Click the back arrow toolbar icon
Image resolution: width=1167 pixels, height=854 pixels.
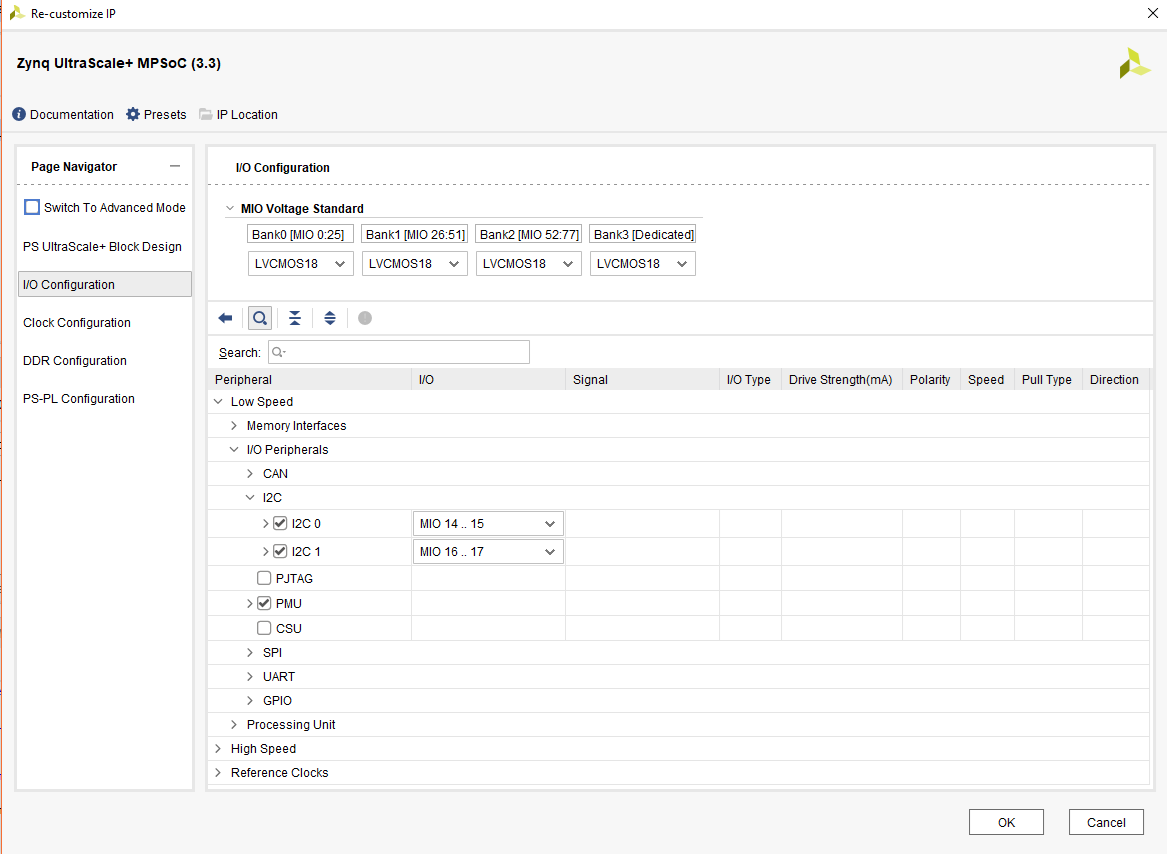(225, 318)
